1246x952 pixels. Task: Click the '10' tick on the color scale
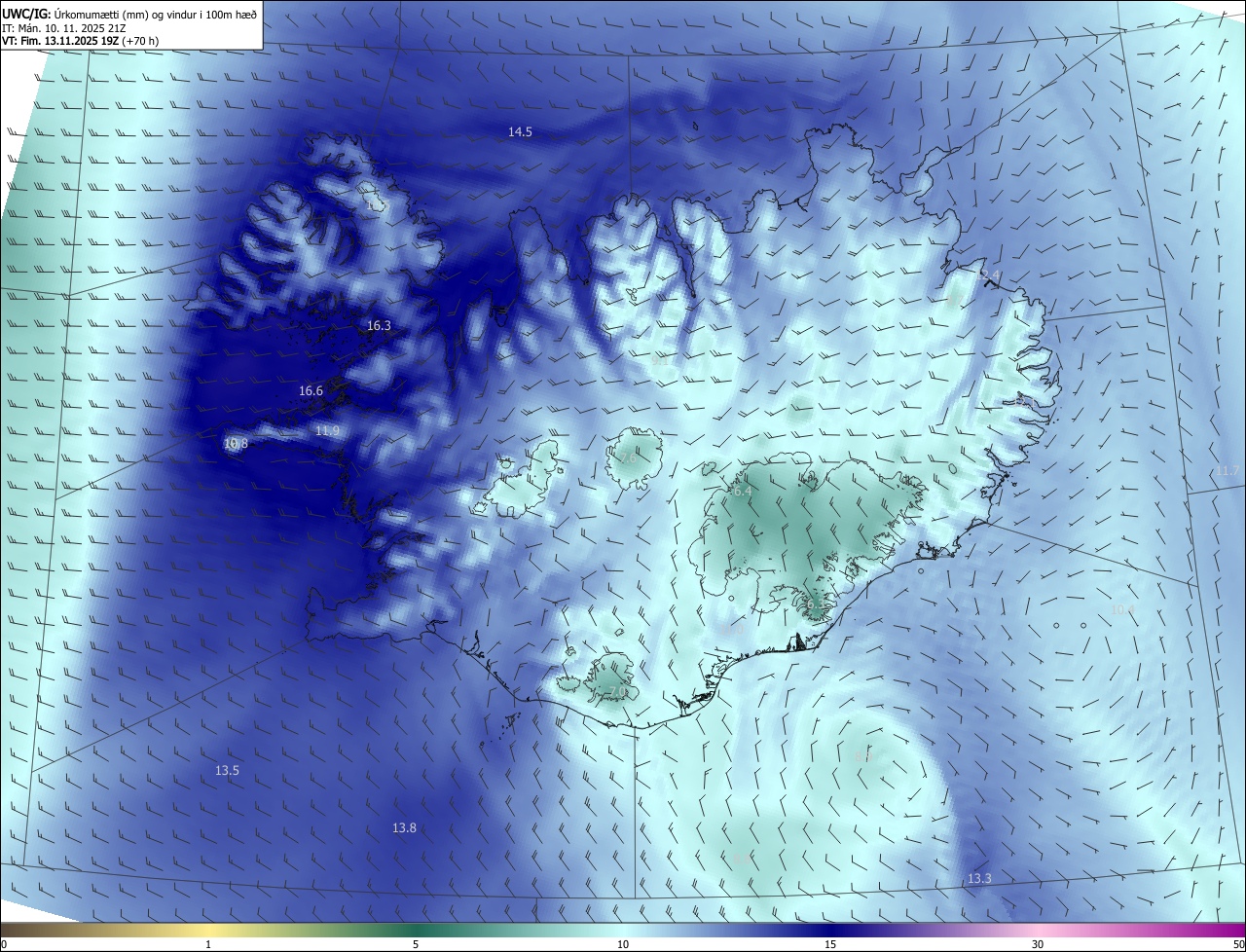point(623,944)
